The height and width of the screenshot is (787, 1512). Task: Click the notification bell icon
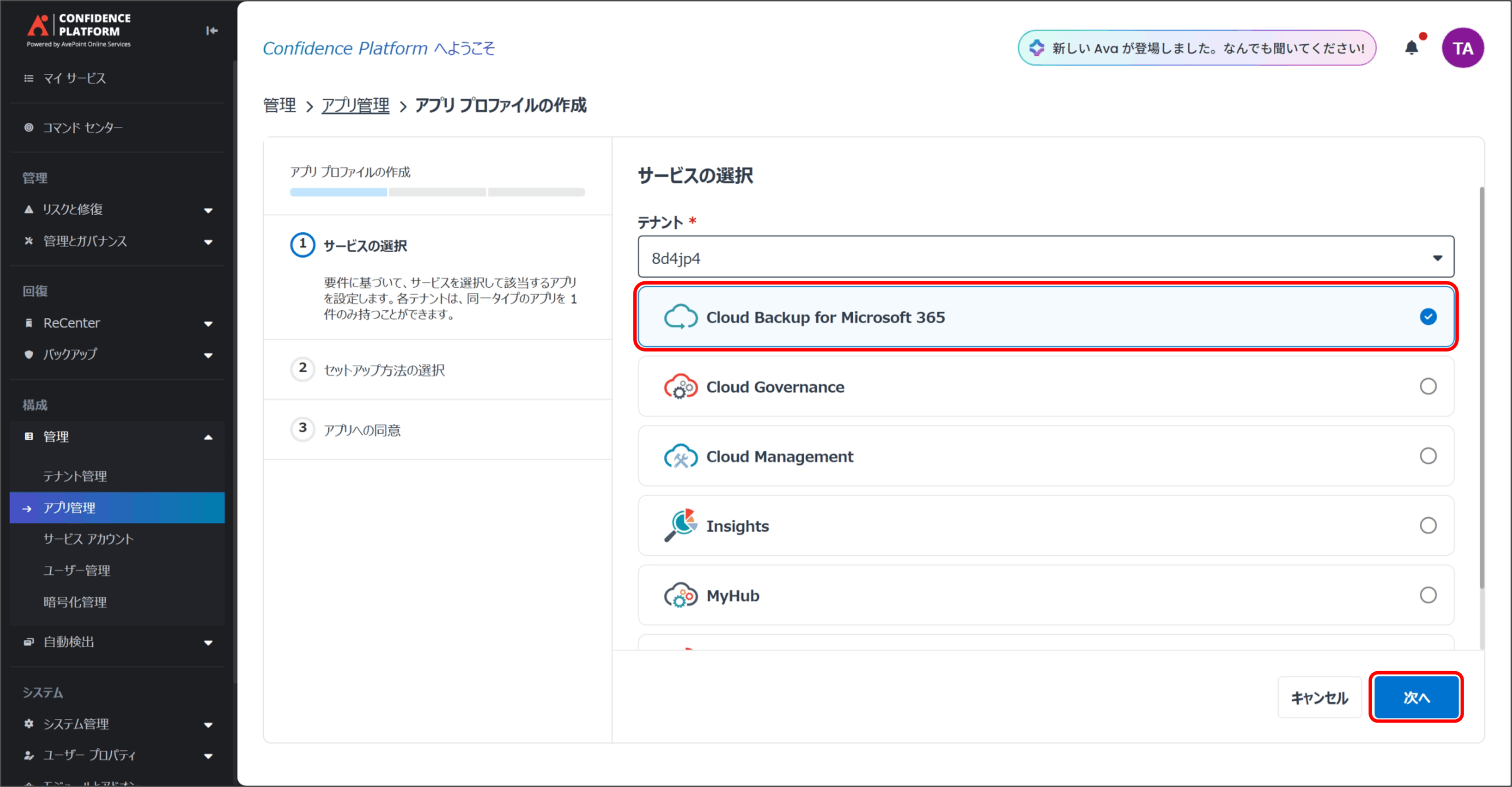coord(1411,48)
